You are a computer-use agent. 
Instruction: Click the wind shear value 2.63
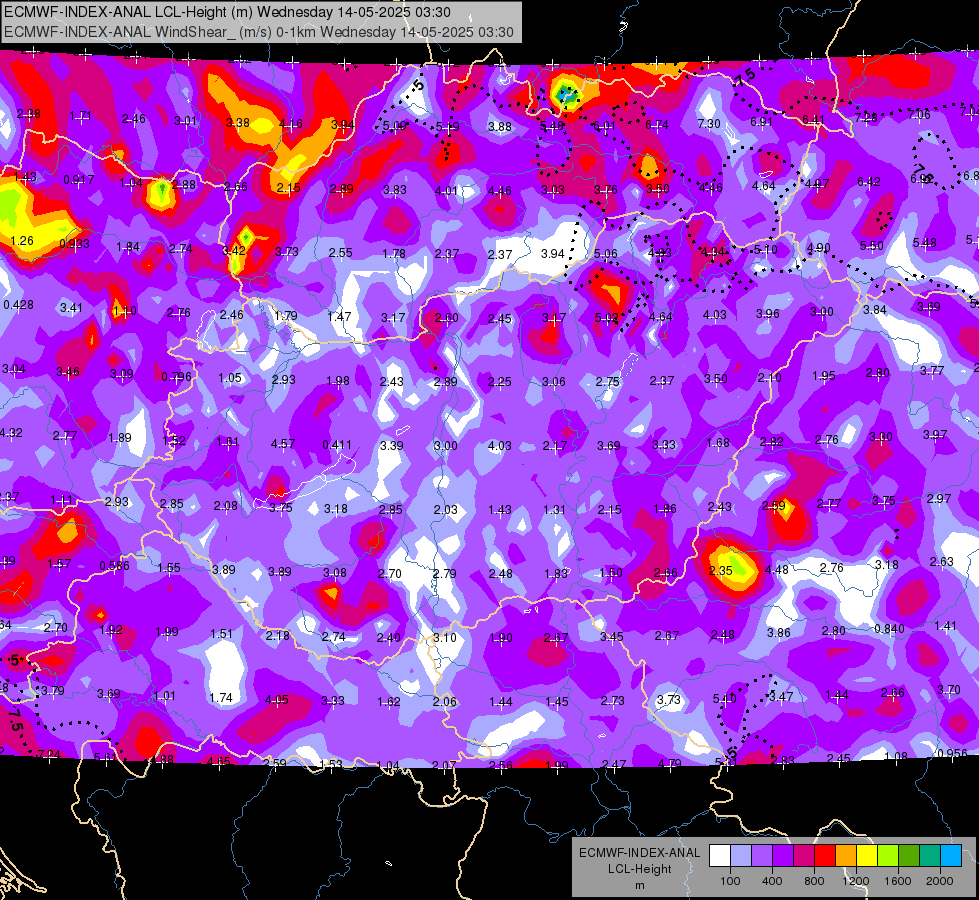pos(942,561)
